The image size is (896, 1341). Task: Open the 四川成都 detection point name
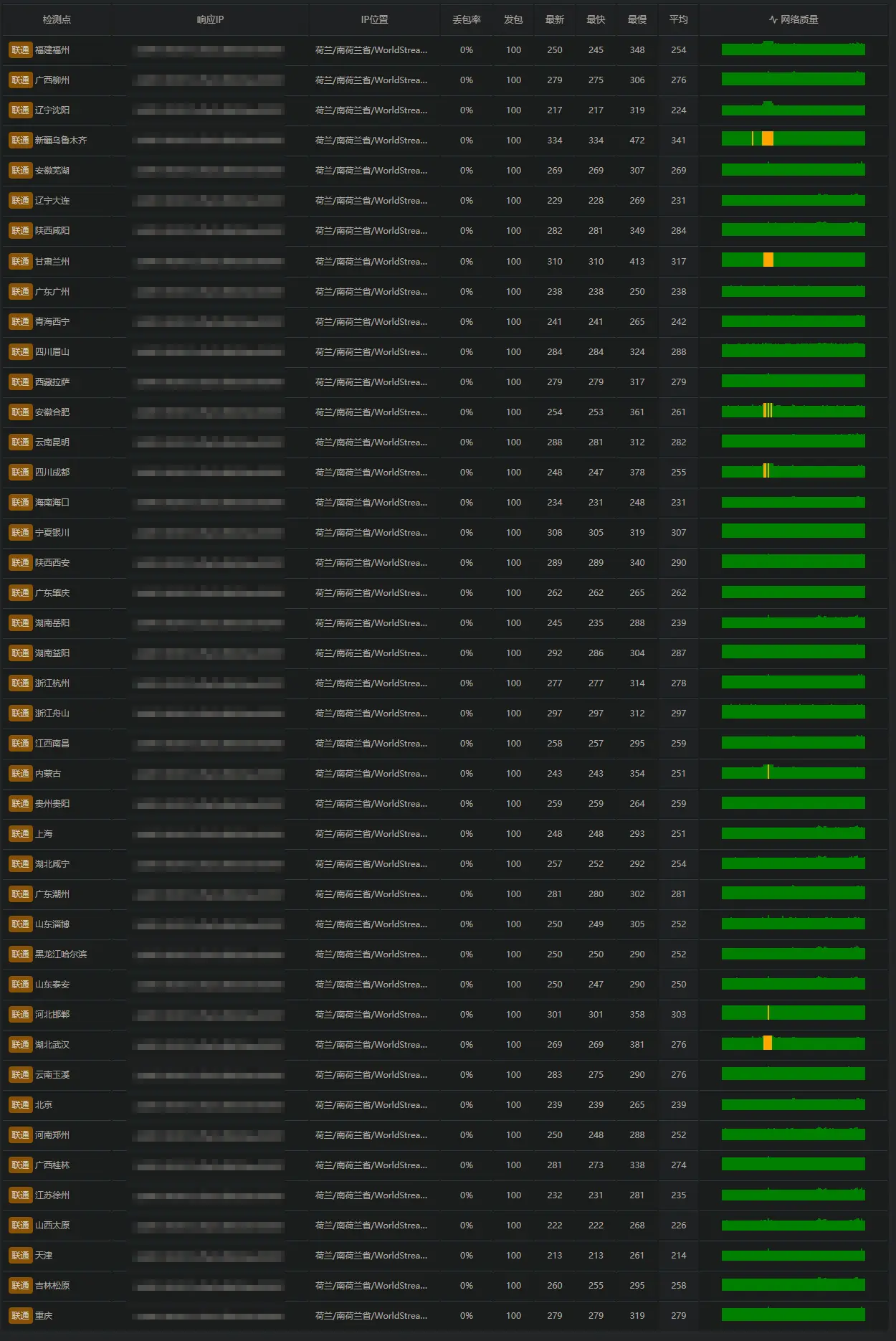pos(52,473)
